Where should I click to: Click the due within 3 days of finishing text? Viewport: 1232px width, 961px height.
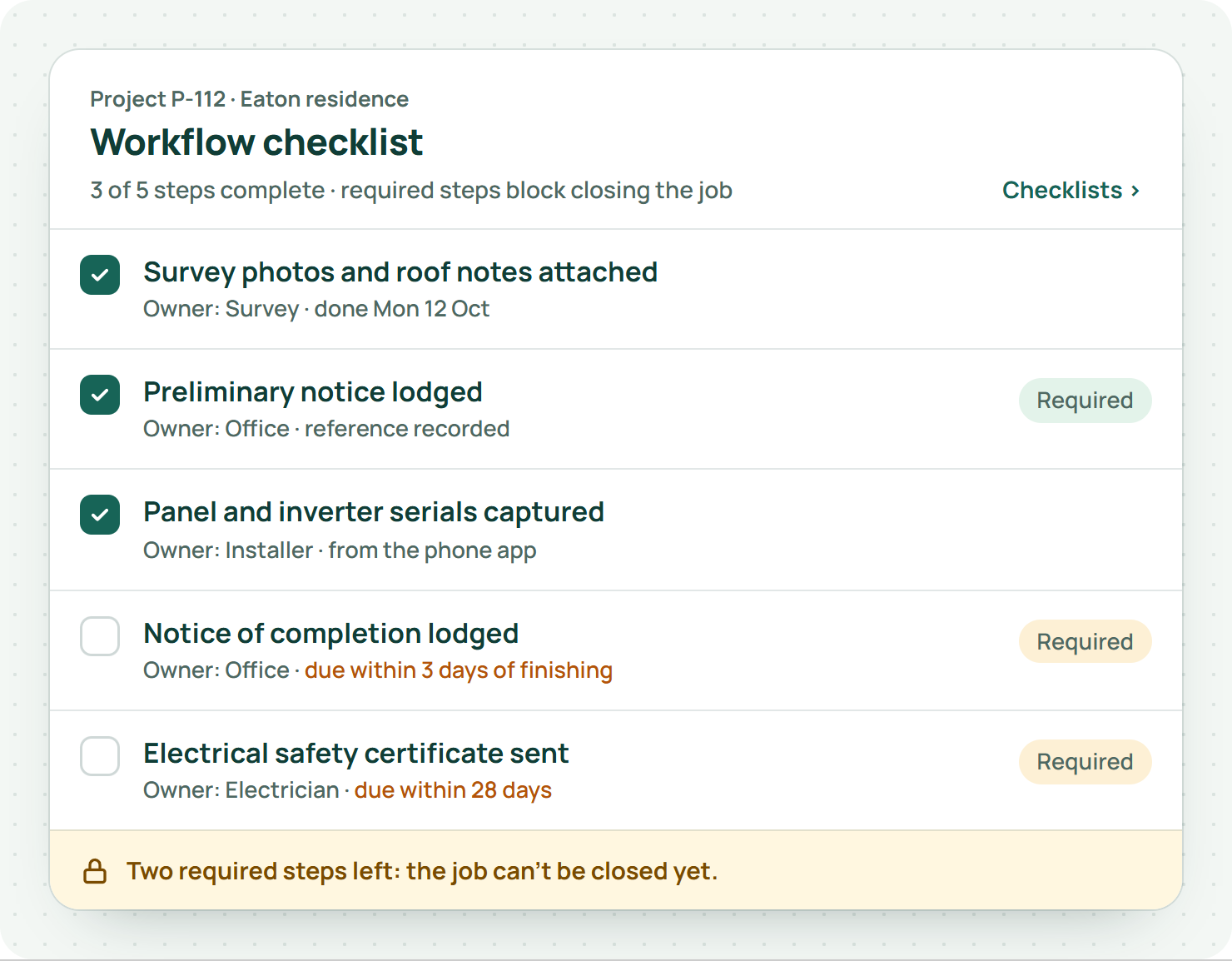coord(459,670)
